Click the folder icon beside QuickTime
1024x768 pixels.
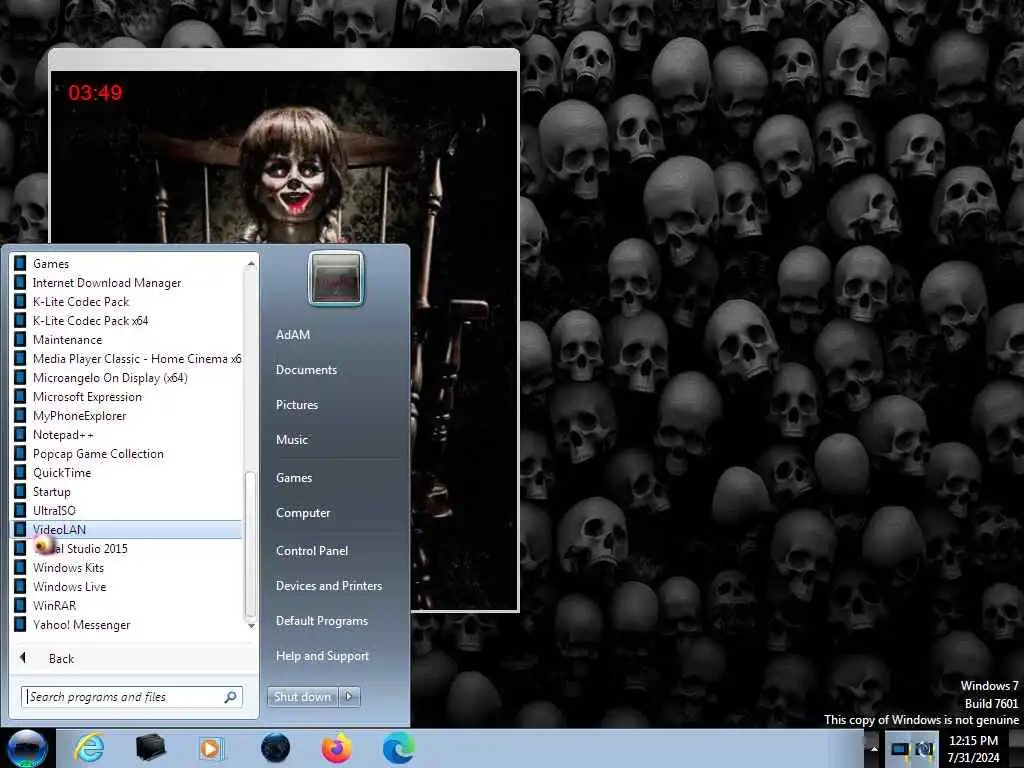click(x=20, y=472)
